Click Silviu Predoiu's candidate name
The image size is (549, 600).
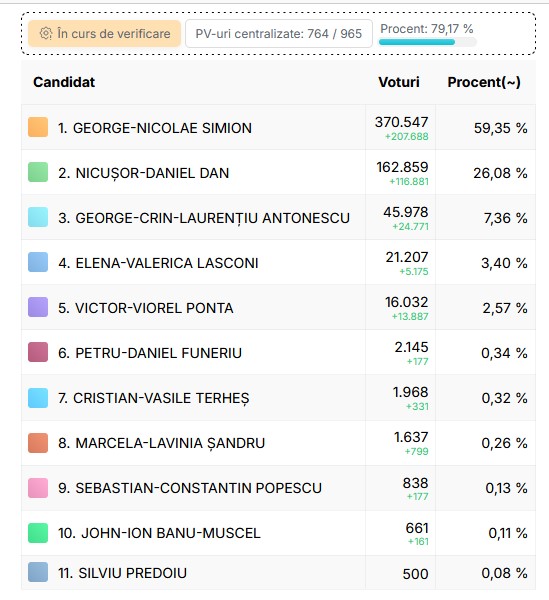tap(122, 573)
